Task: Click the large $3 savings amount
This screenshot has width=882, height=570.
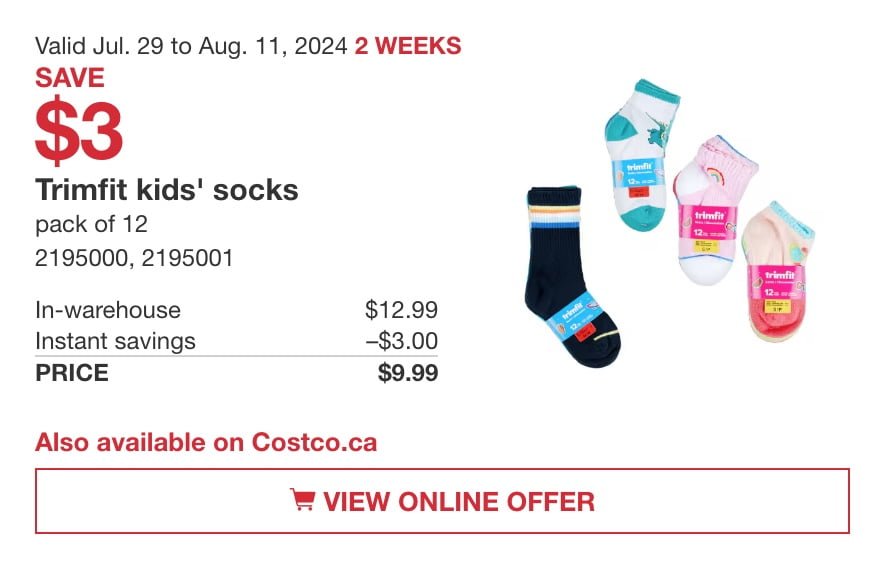Action: click(x=78, y=131)
